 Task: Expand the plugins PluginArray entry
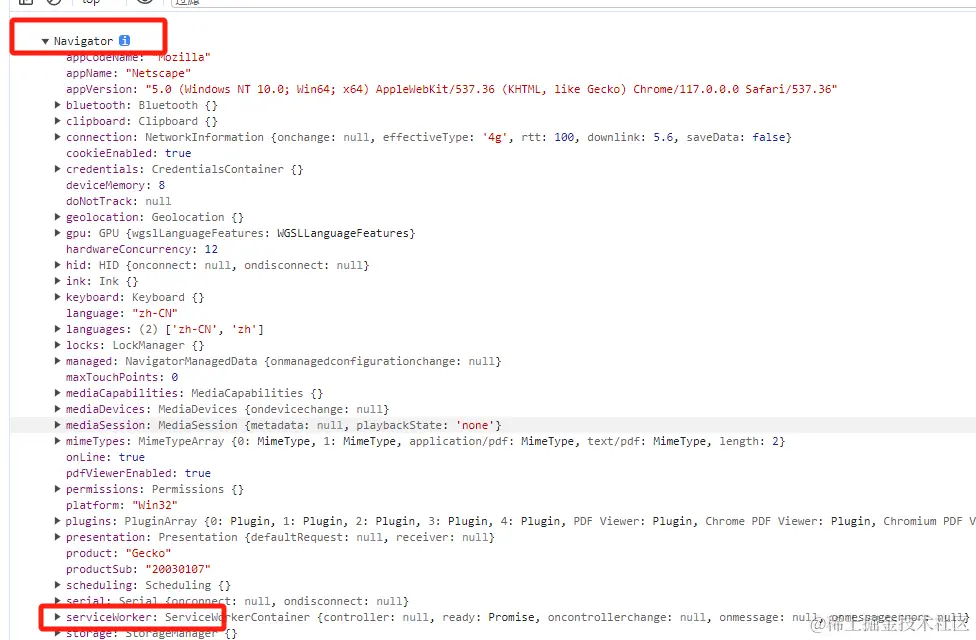[57, 521]
